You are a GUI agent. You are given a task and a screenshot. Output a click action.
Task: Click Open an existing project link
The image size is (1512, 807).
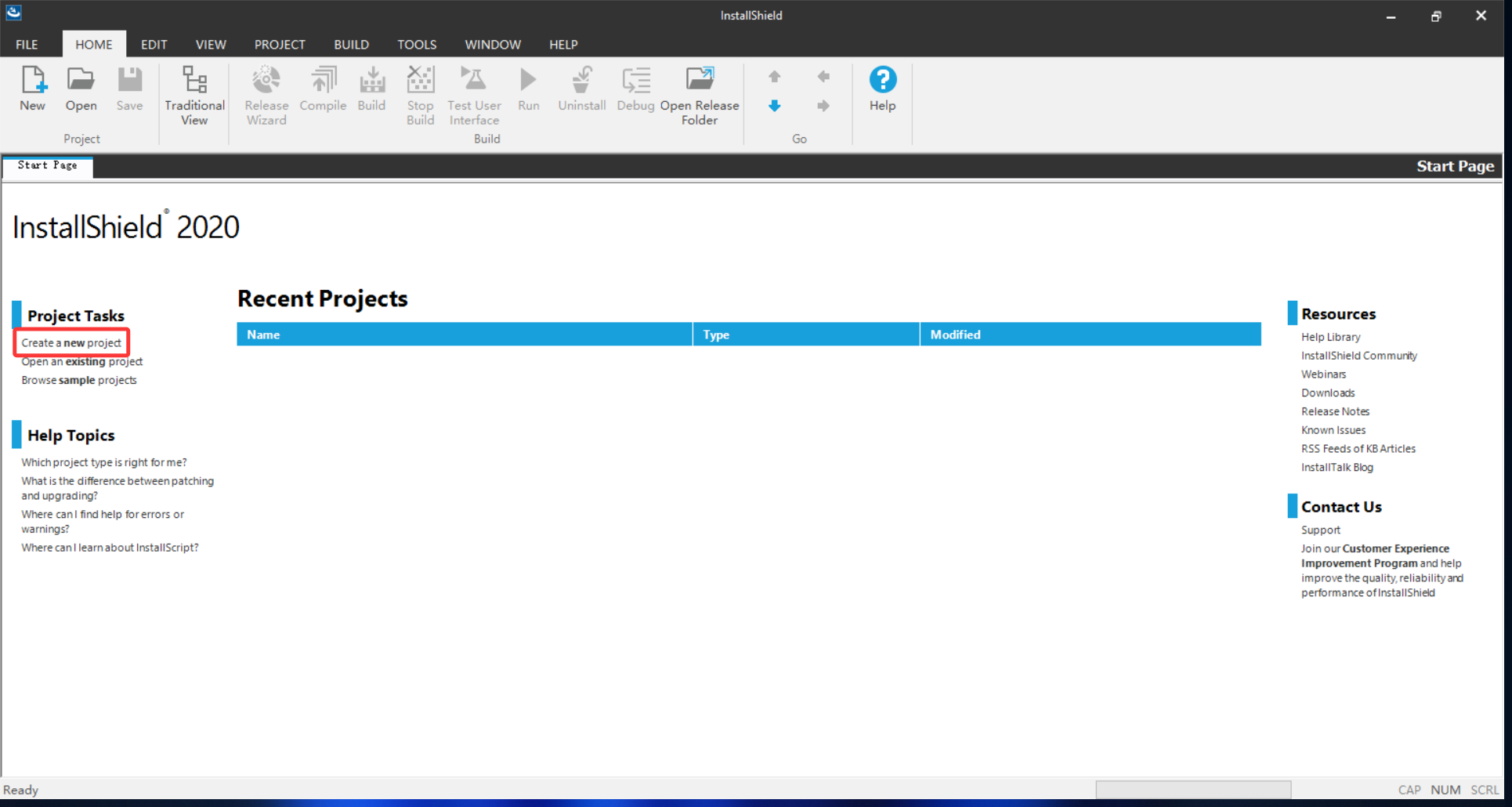82,362
